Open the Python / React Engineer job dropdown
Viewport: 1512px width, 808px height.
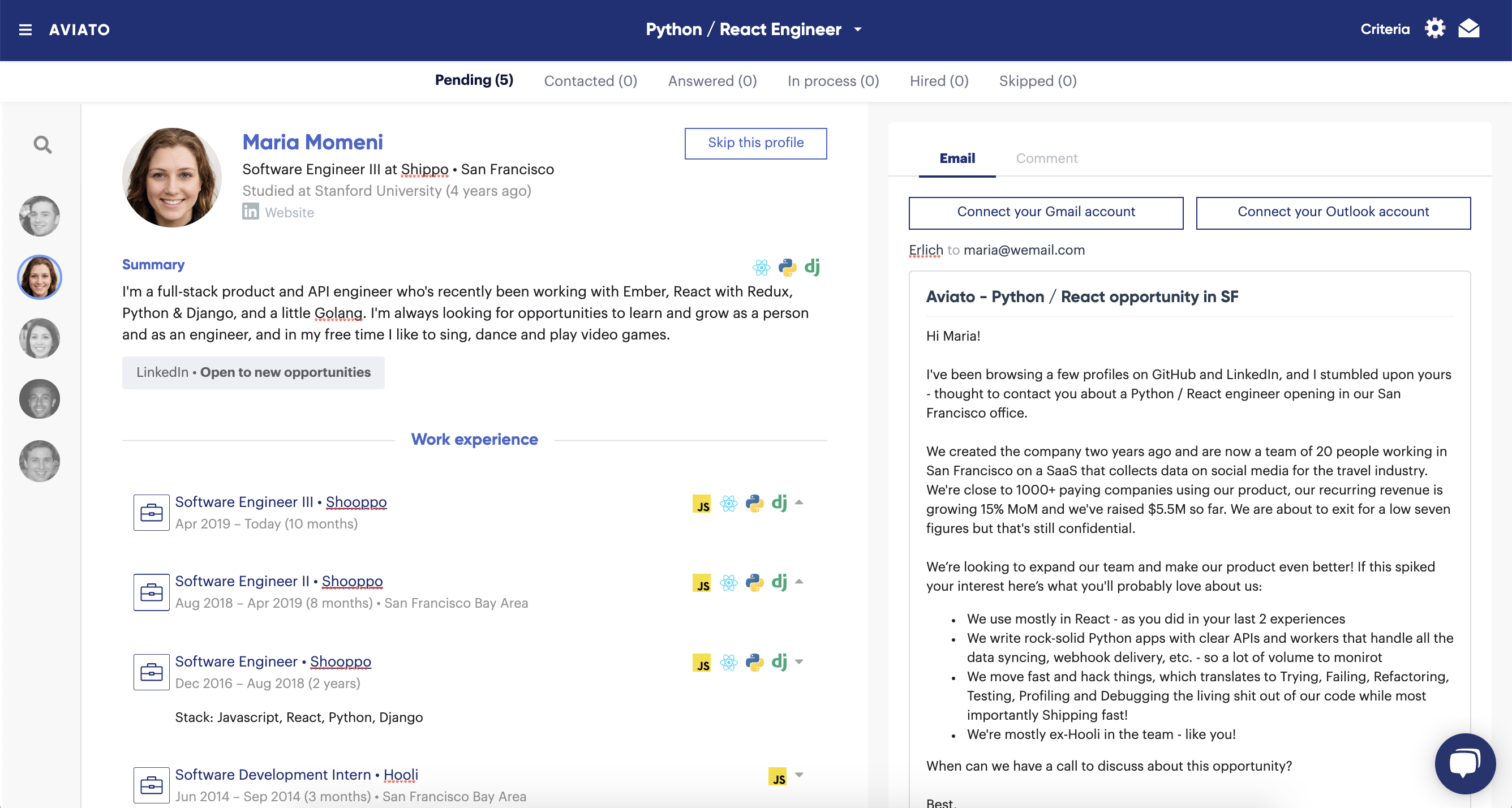[x=857, y=29]
